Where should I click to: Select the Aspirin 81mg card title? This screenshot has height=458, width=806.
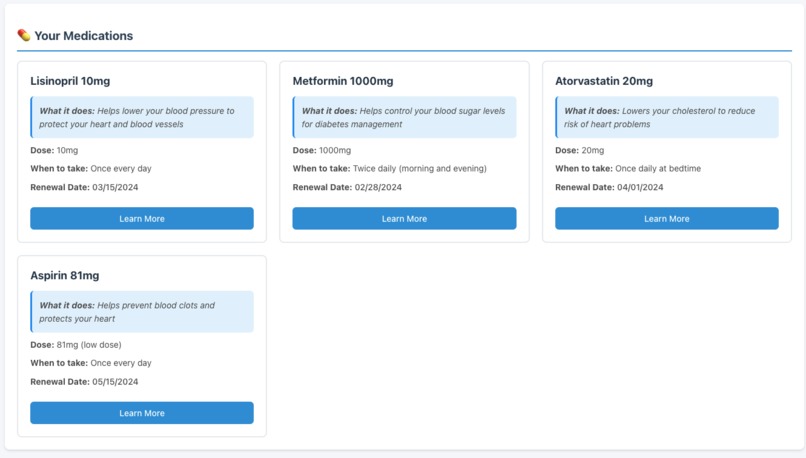tap(65, 276)
